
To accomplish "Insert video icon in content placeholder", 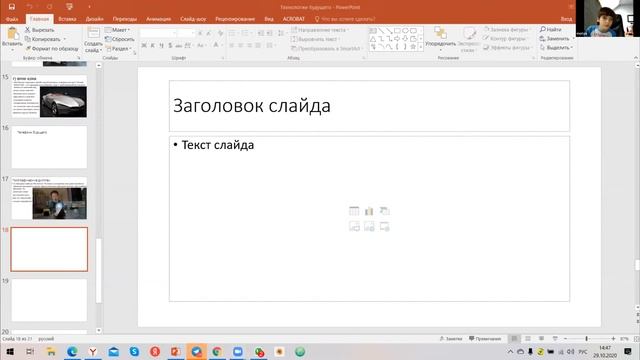I will click(x=384, y=227).
